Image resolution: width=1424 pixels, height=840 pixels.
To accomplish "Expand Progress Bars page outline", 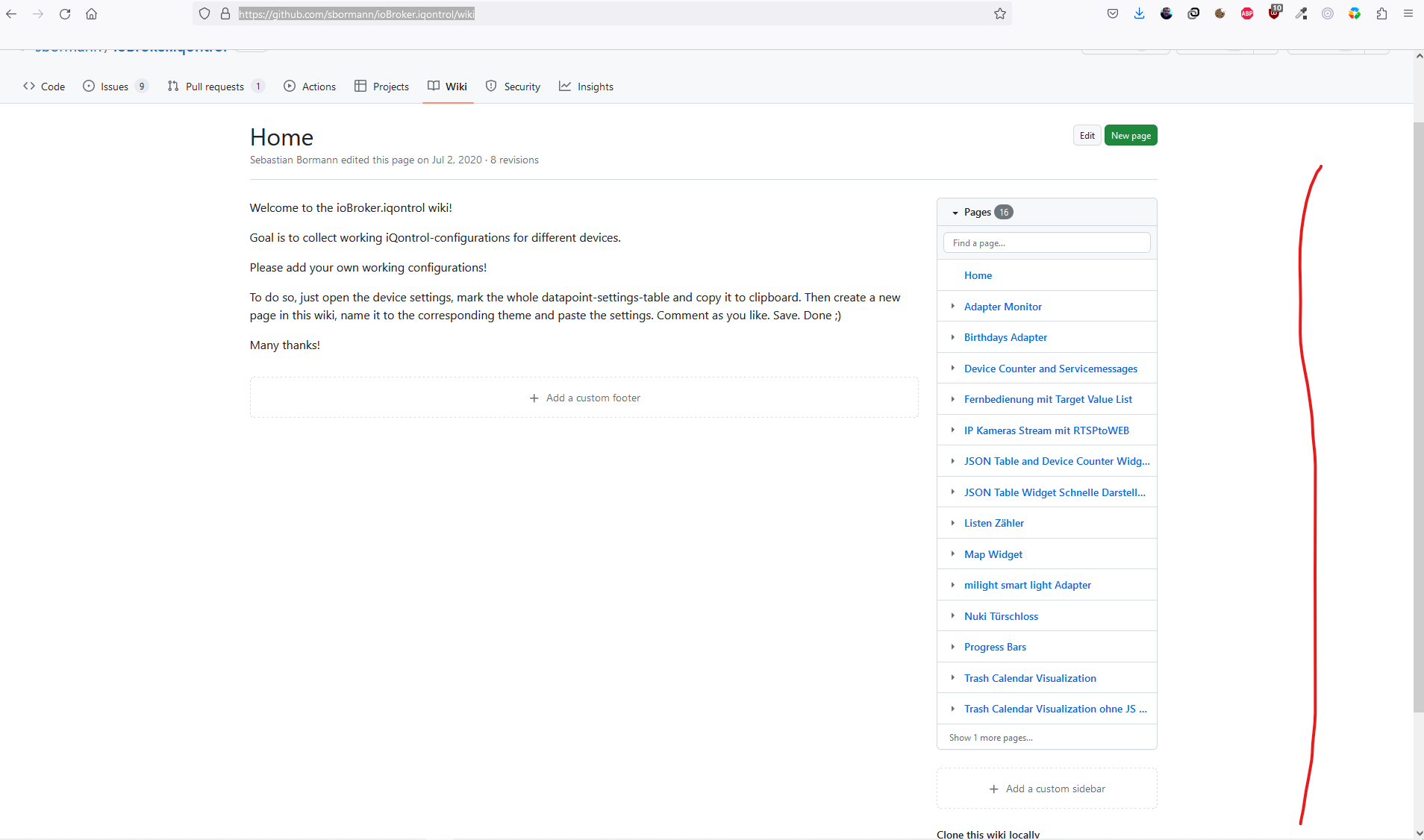I will pyautogui.click(x=953, y=647).
